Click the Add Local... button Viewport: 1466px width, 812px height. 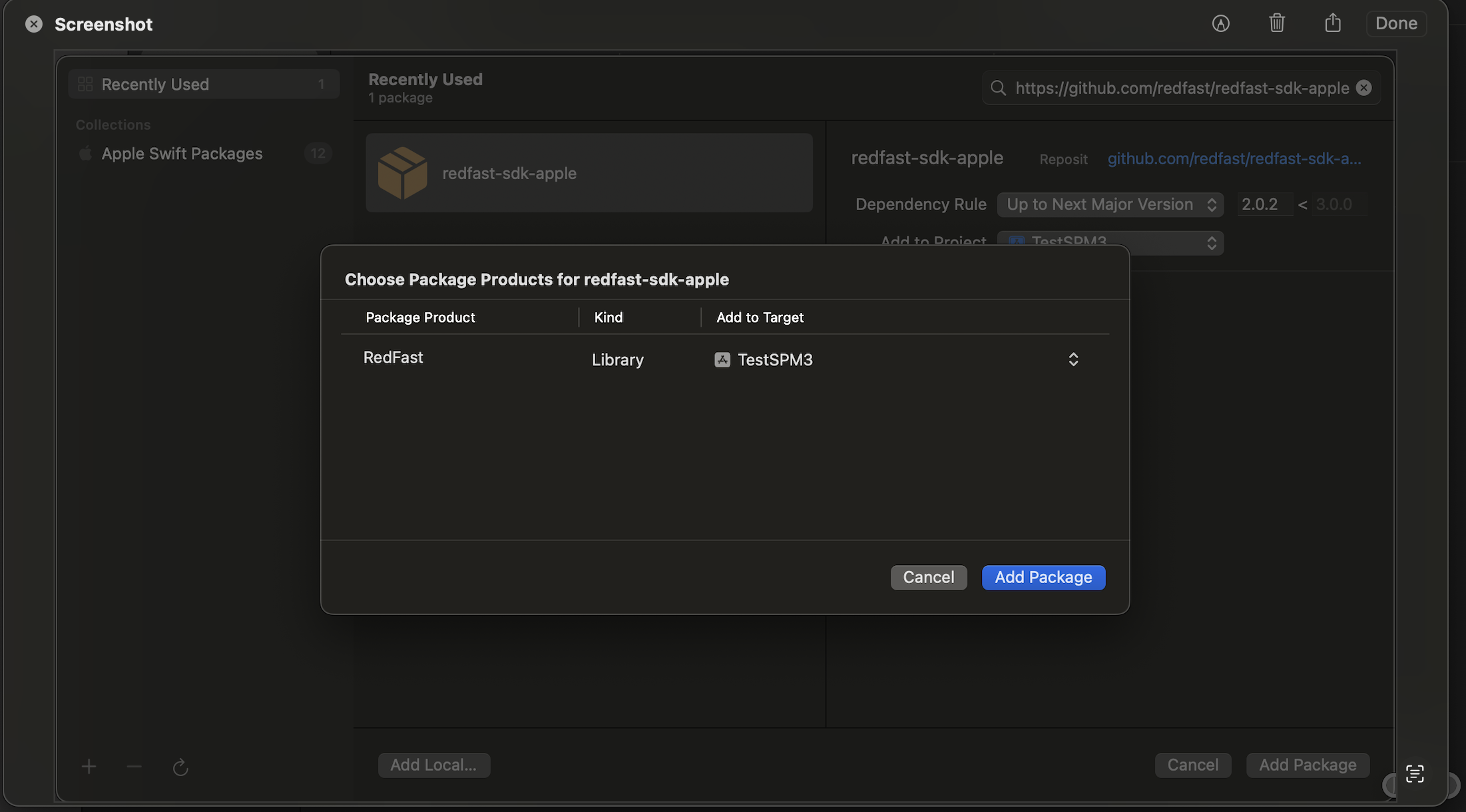click(x=433, y=765)
